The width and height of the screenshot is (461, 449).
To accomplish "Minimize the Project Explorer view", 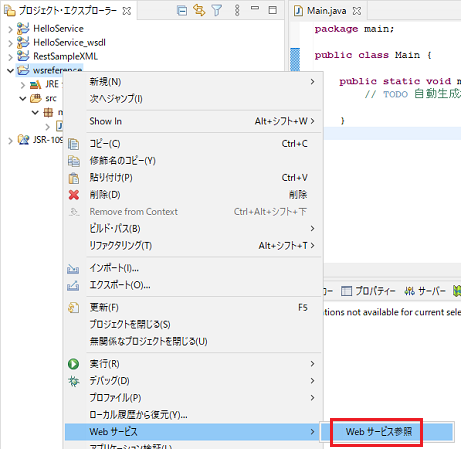I will [x=255, y=8].
